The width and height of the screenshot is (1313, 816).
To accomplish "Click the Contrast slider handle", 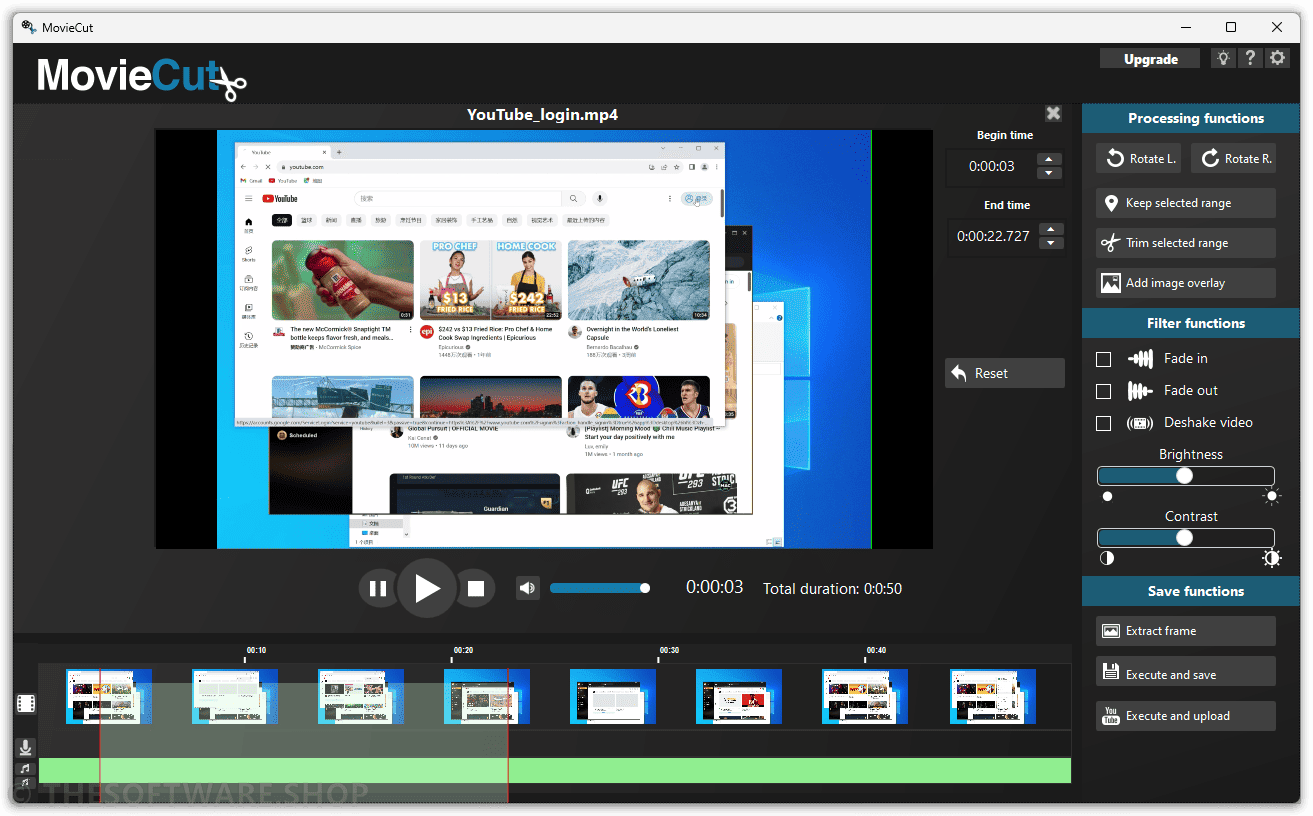I will (1185, 538).
